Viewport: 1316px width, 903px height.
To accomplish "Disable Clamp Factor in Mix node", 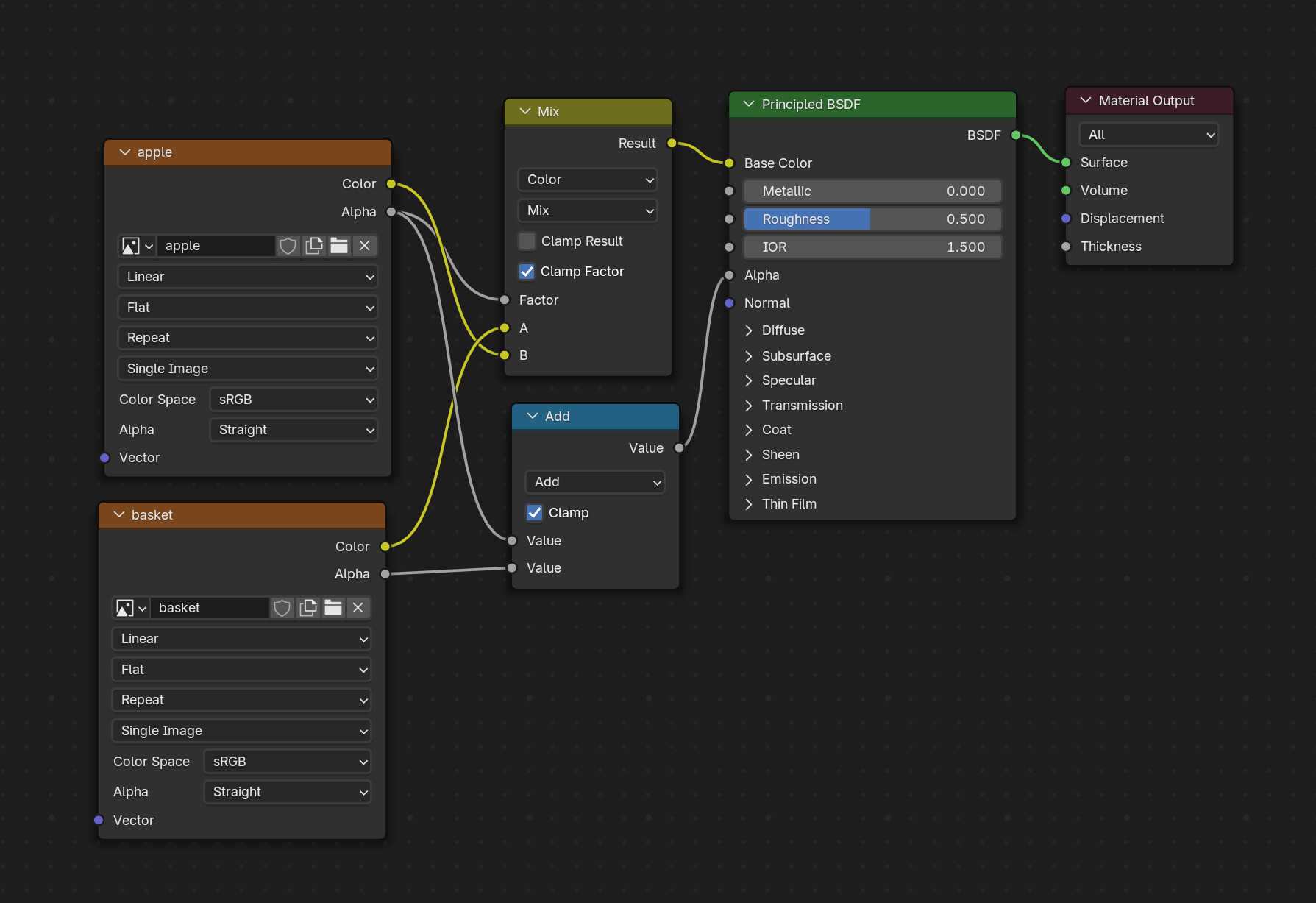I will point(527,272).
